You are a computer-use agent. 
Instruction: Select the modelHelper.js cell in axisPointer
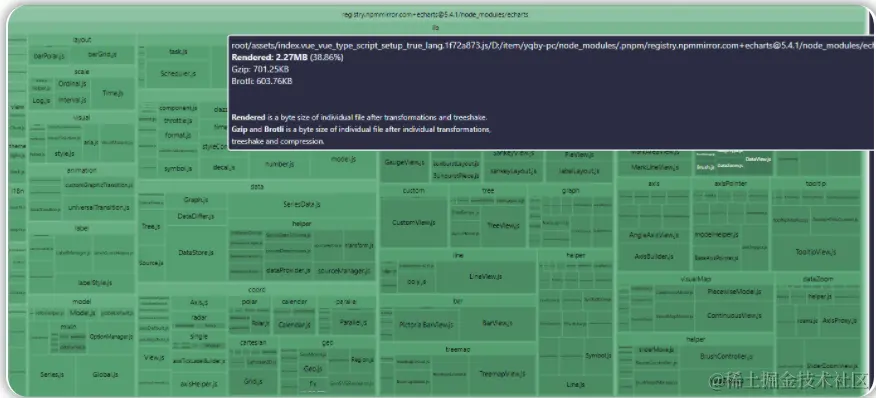click(x=717, y=235)
